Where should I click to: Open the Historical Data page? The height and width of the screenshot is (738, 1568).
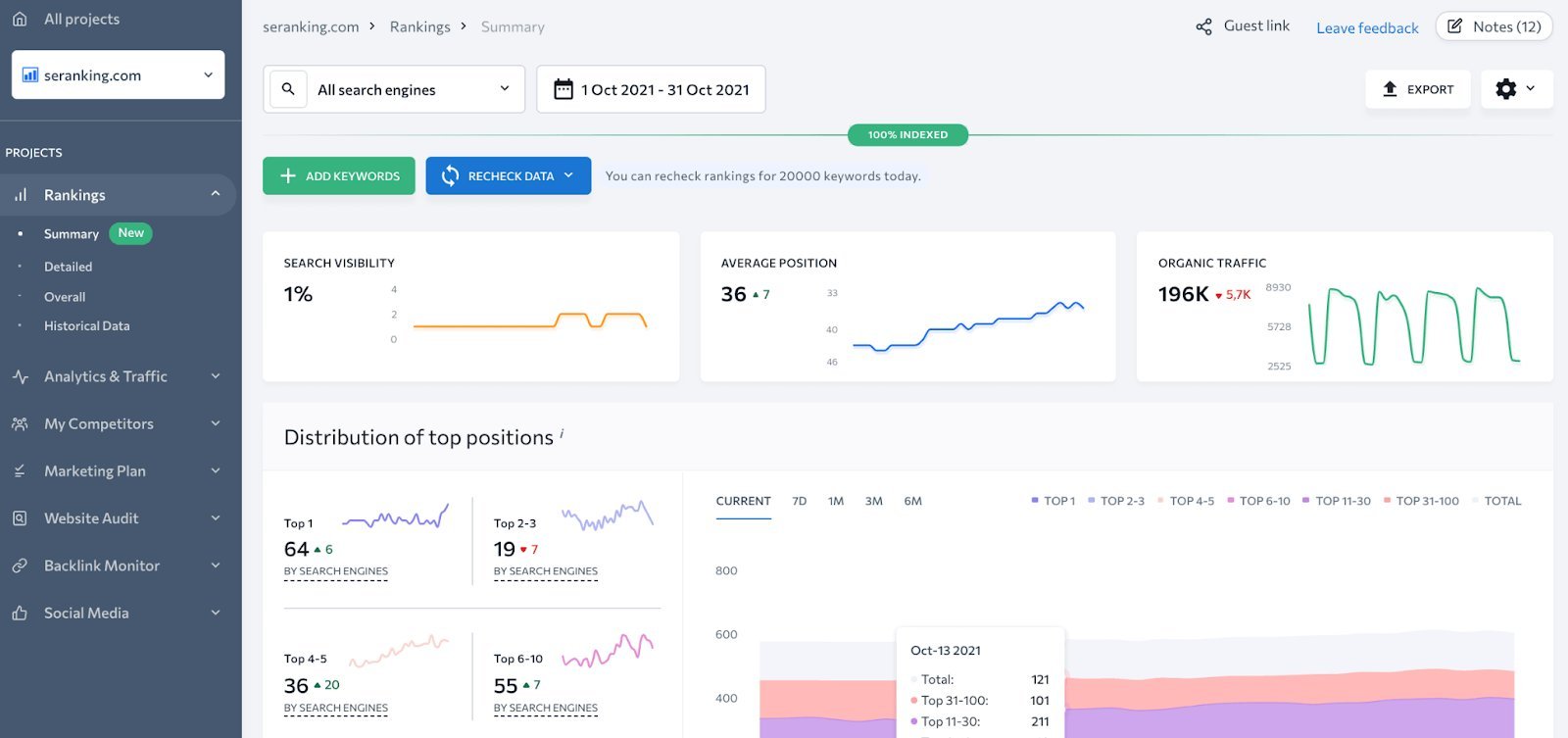(86, 325)
